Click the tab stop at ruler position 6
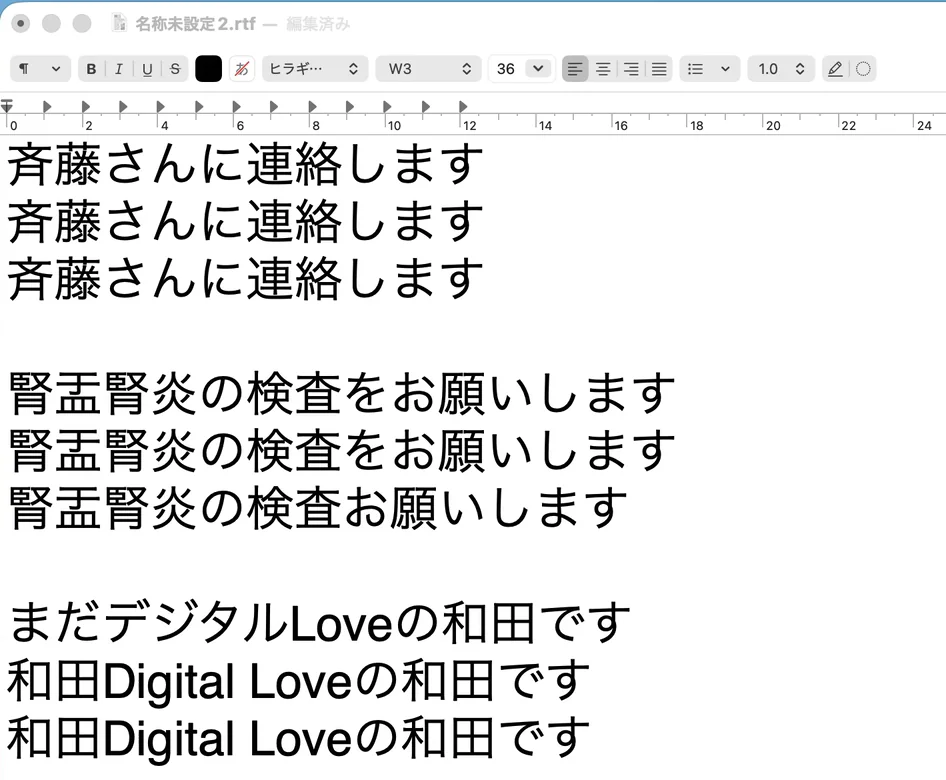The height and width of the screenshot is (780, 946). click(x=236, y=107)
